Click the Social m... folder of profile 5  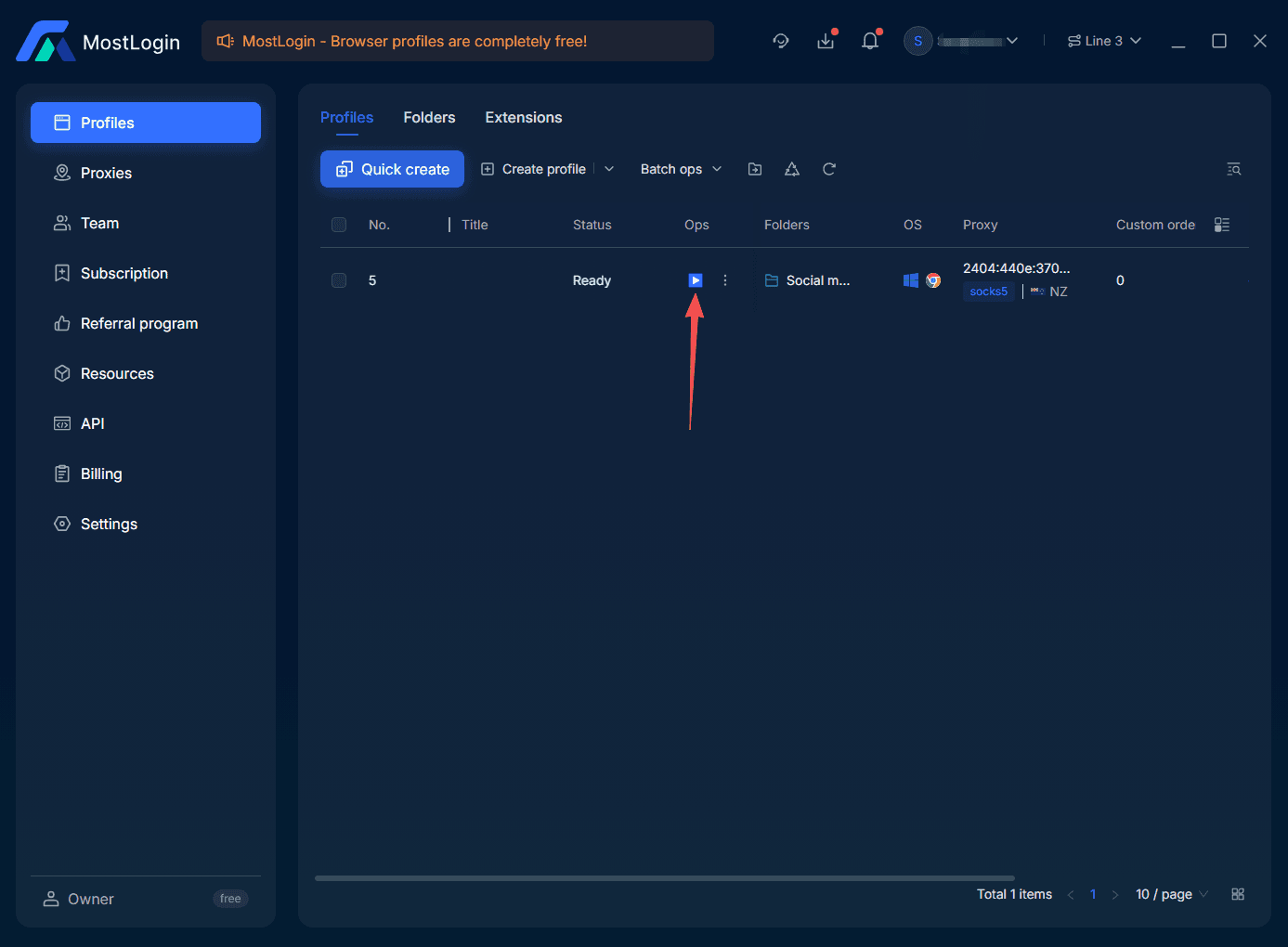807,280
